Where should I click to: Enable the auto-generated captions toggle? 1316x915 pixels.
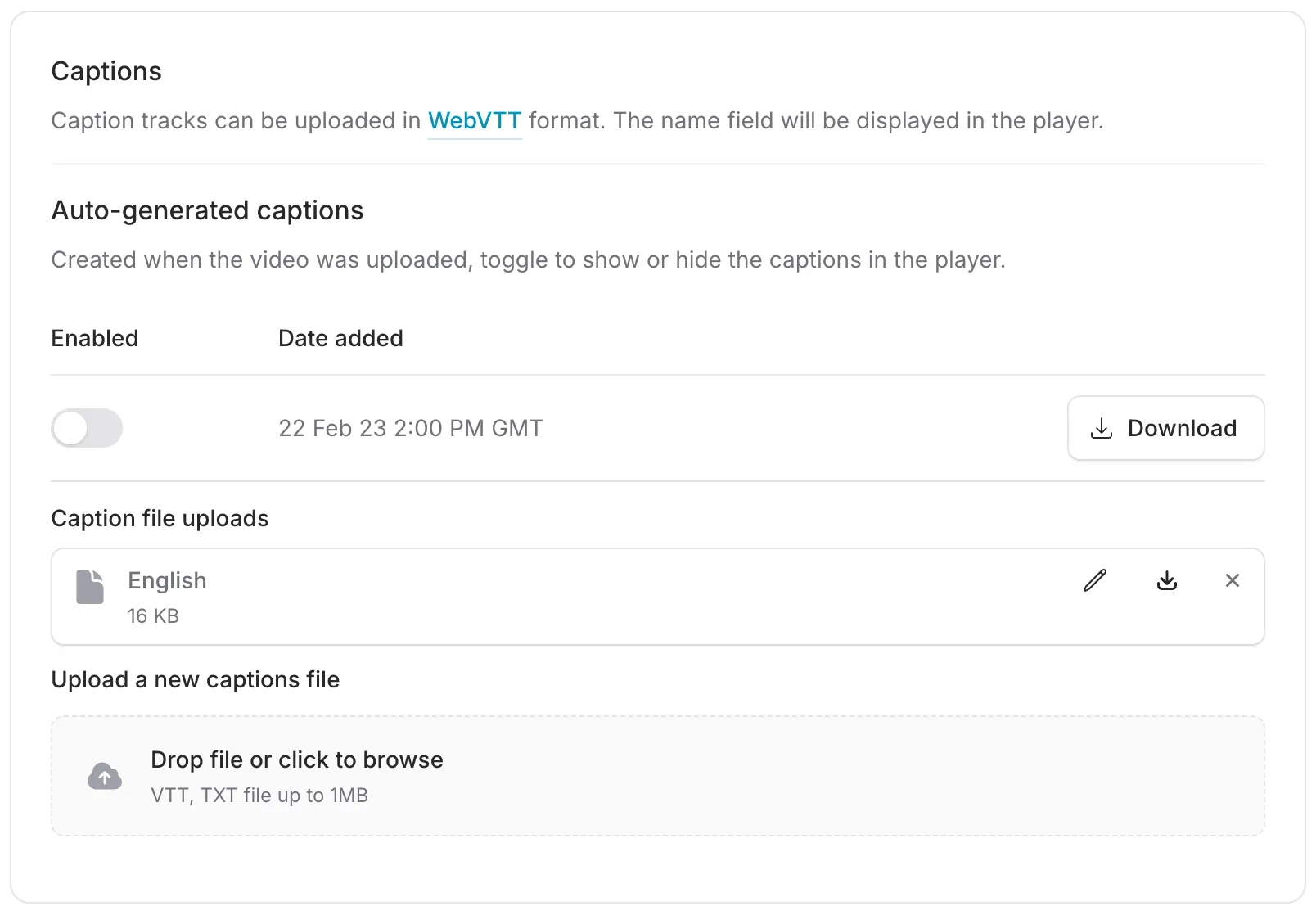pos(87,428)
